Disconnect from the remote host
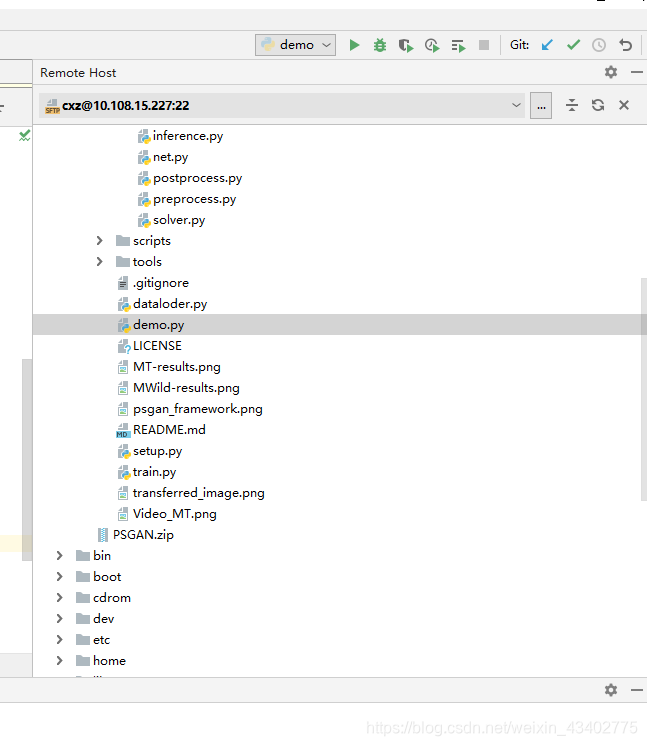This screenshot has width=647, height=746. 624,105
